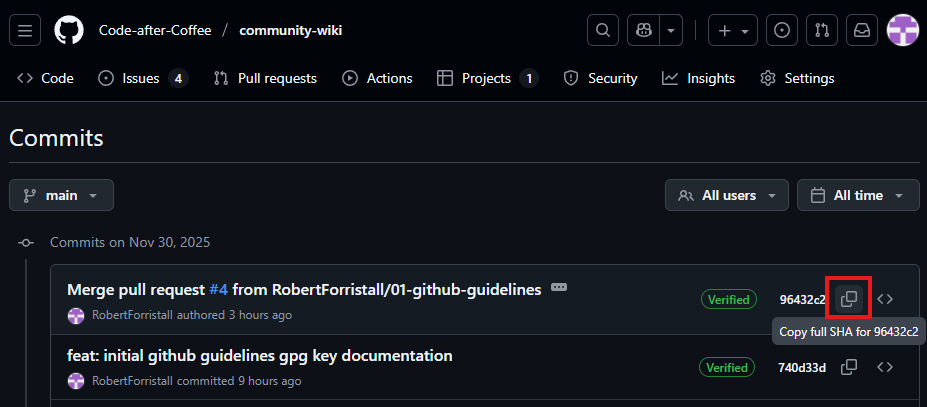Image resolution: width=927 pixels, height=407 pixels.
Task: Switch to the Issues tab
Action: (142, 78)
